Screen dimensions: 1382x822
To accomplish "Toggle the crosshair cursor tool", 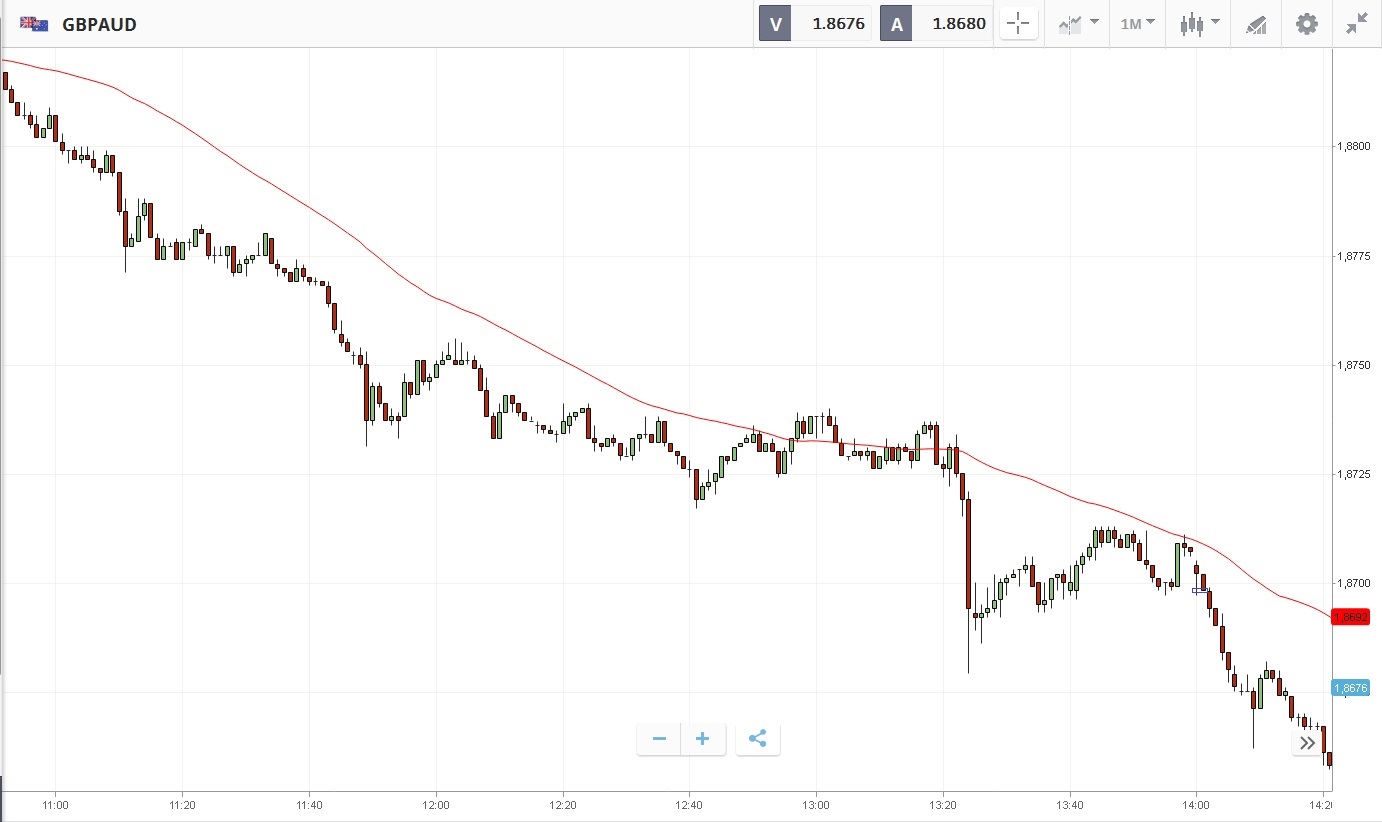I will pos(1018,24).
